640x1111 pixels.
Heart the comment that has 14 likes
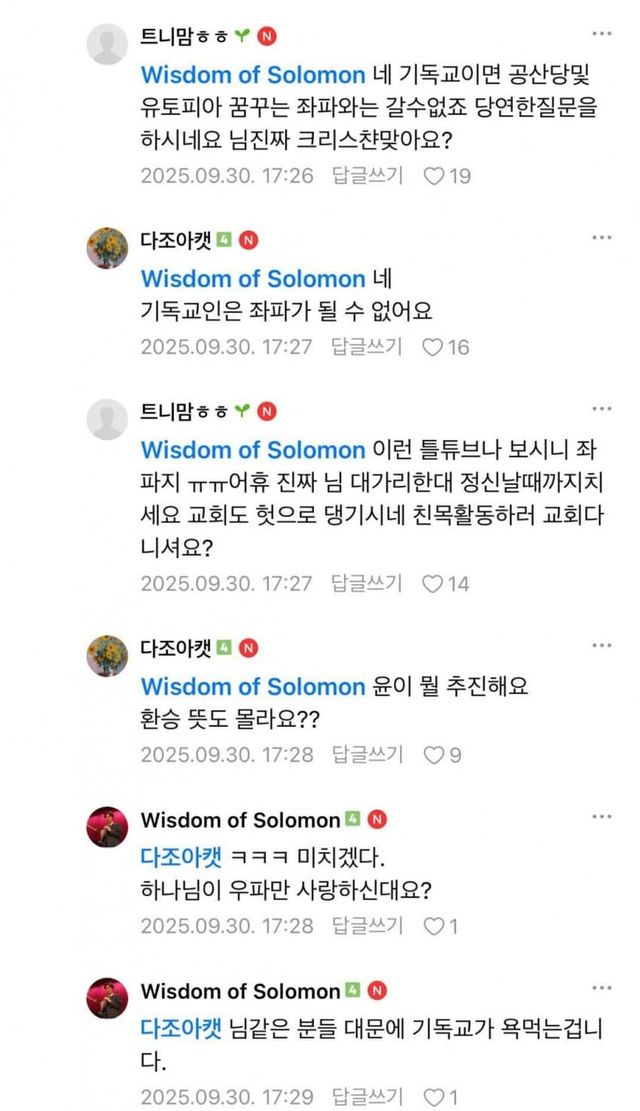(x=434, y=583)
